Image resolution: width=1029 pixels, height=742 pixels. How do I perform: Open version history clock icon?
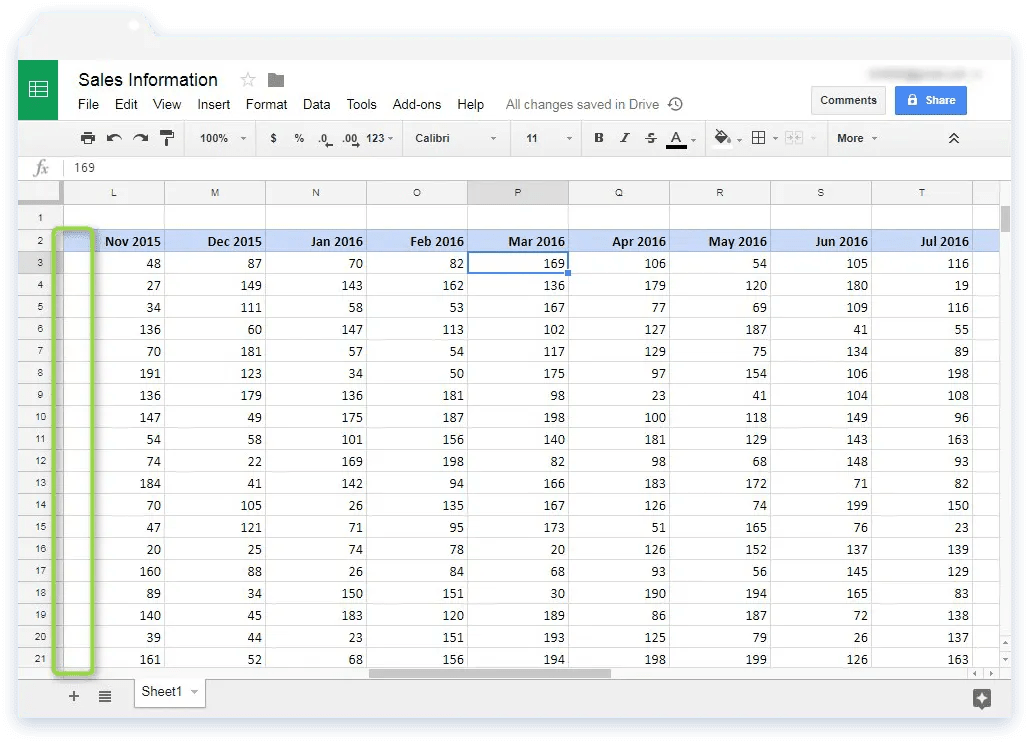[675, 104]
